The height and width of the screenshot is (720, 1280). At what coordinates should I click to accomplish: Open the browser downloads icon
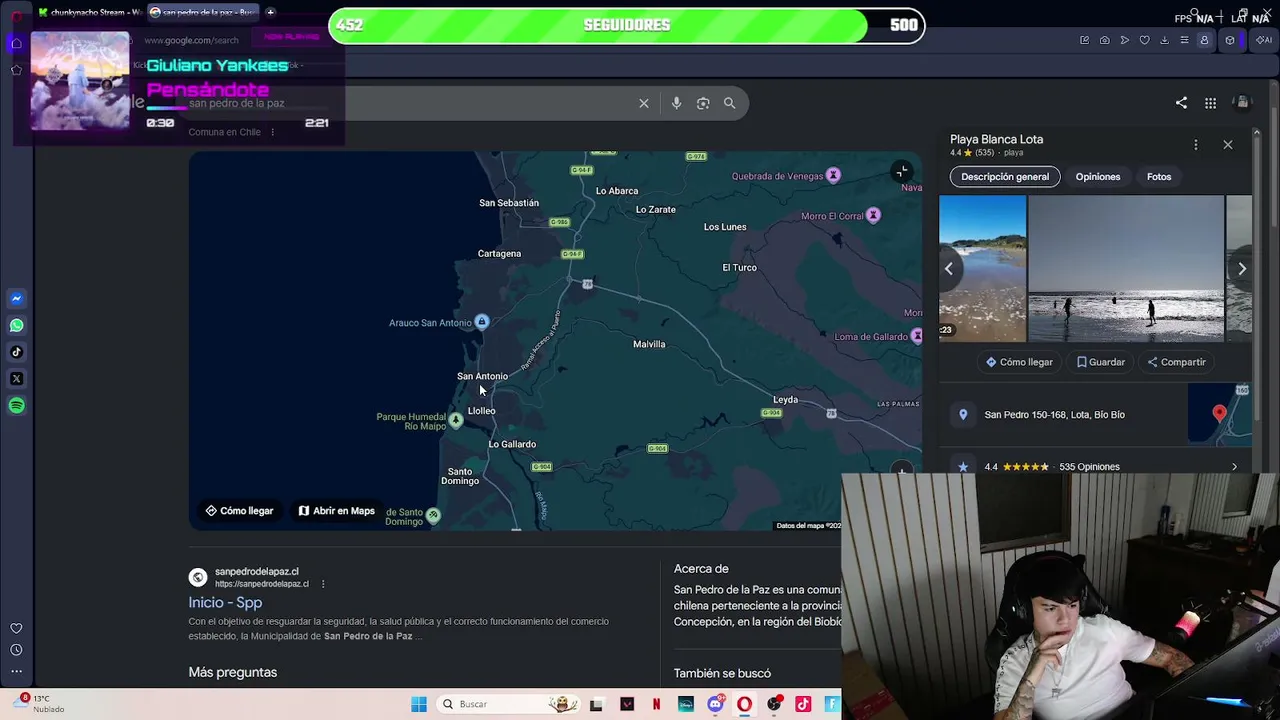click(1164, 40)
